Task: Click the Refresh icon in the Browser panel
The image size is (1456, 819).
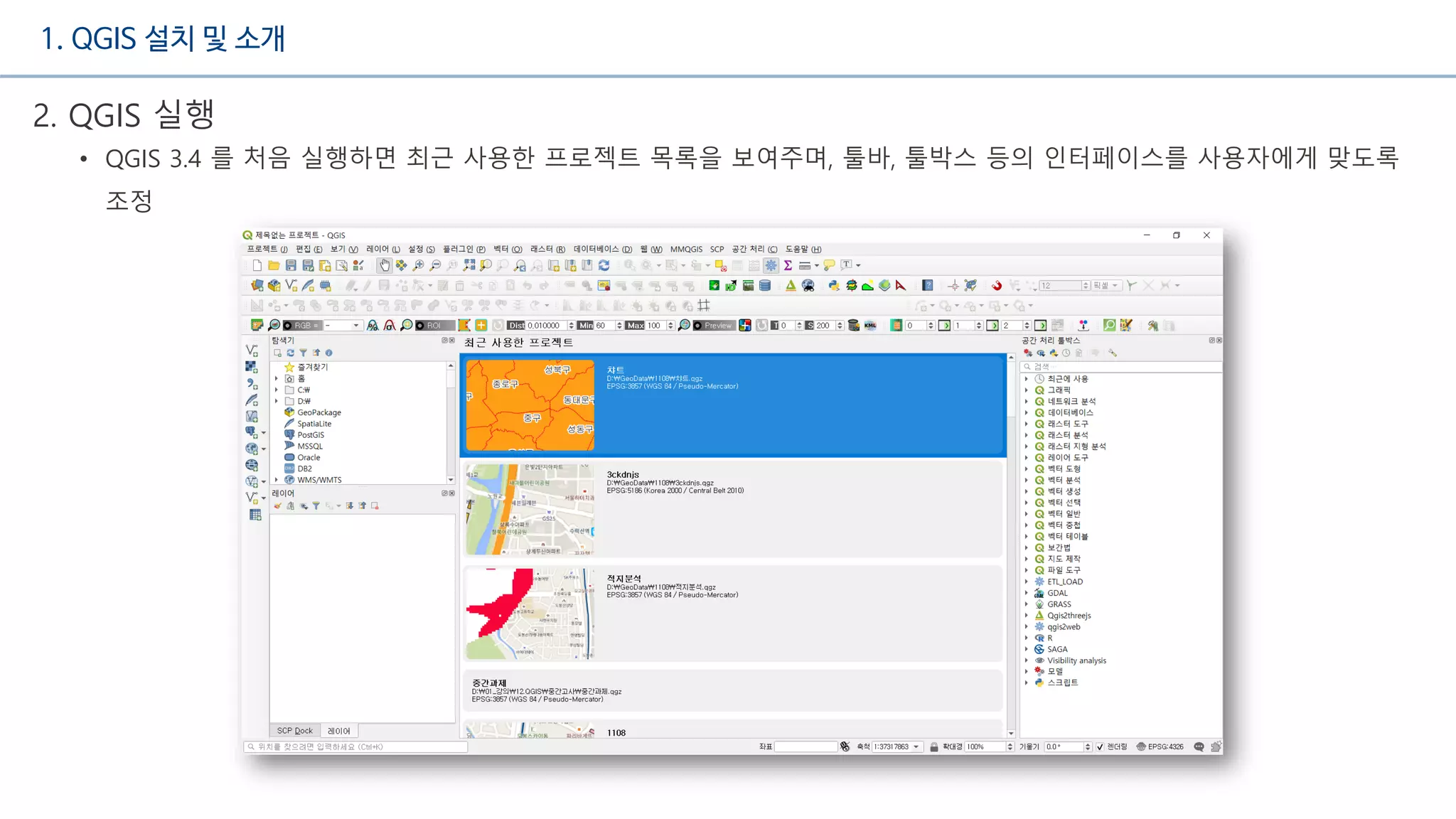Action: (x=290, y=353)
